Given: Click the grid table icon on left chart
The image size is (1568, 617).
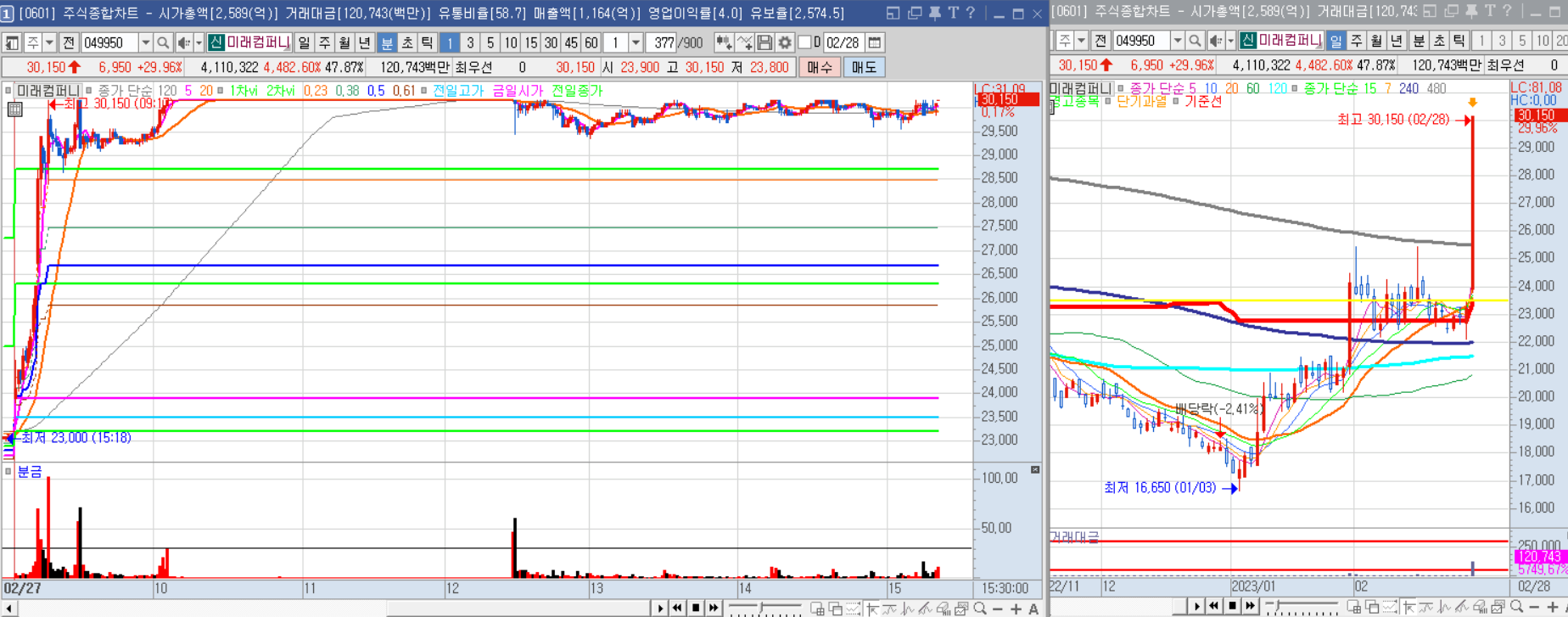Looking at the screenshot, I should tap(15, 109).
